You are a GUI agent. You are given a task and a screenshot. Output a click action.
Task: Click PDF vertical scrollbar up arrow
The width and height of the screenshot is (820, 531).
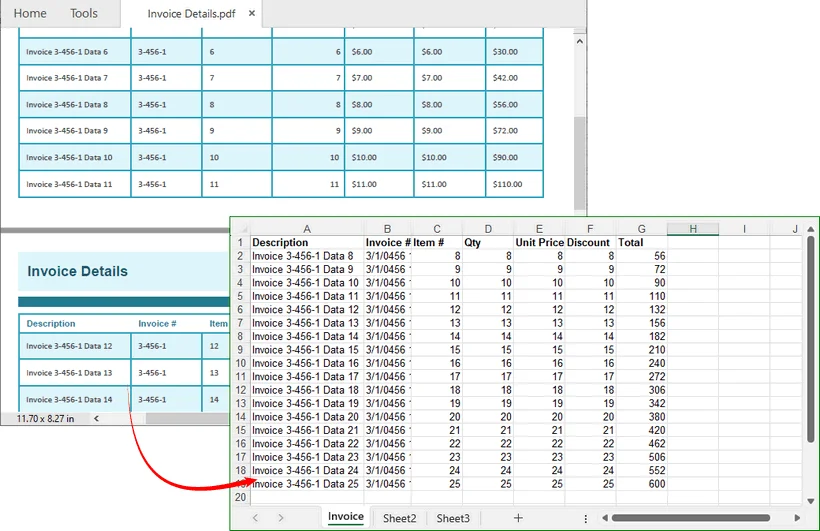[x=579, y=41]
